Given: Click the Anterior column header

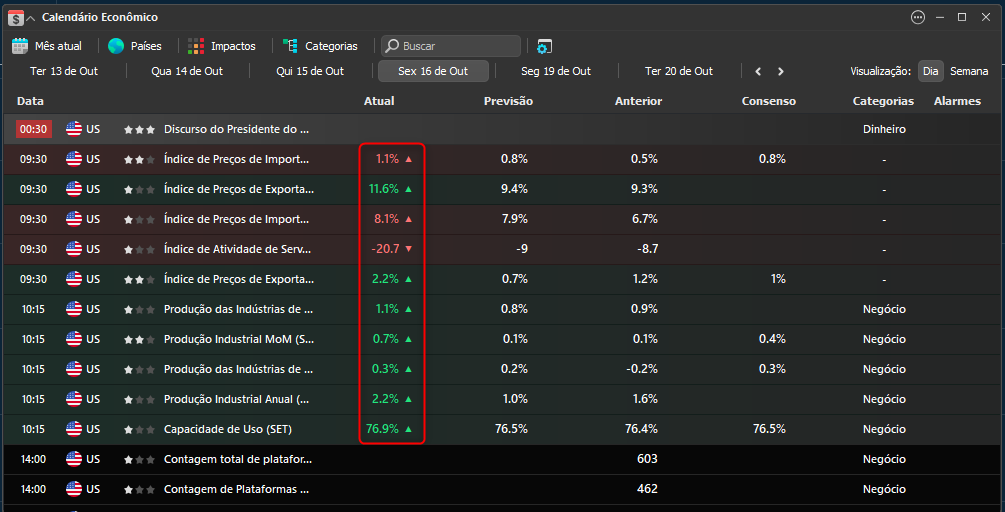Looking at the screenshot, I should 638,101.
